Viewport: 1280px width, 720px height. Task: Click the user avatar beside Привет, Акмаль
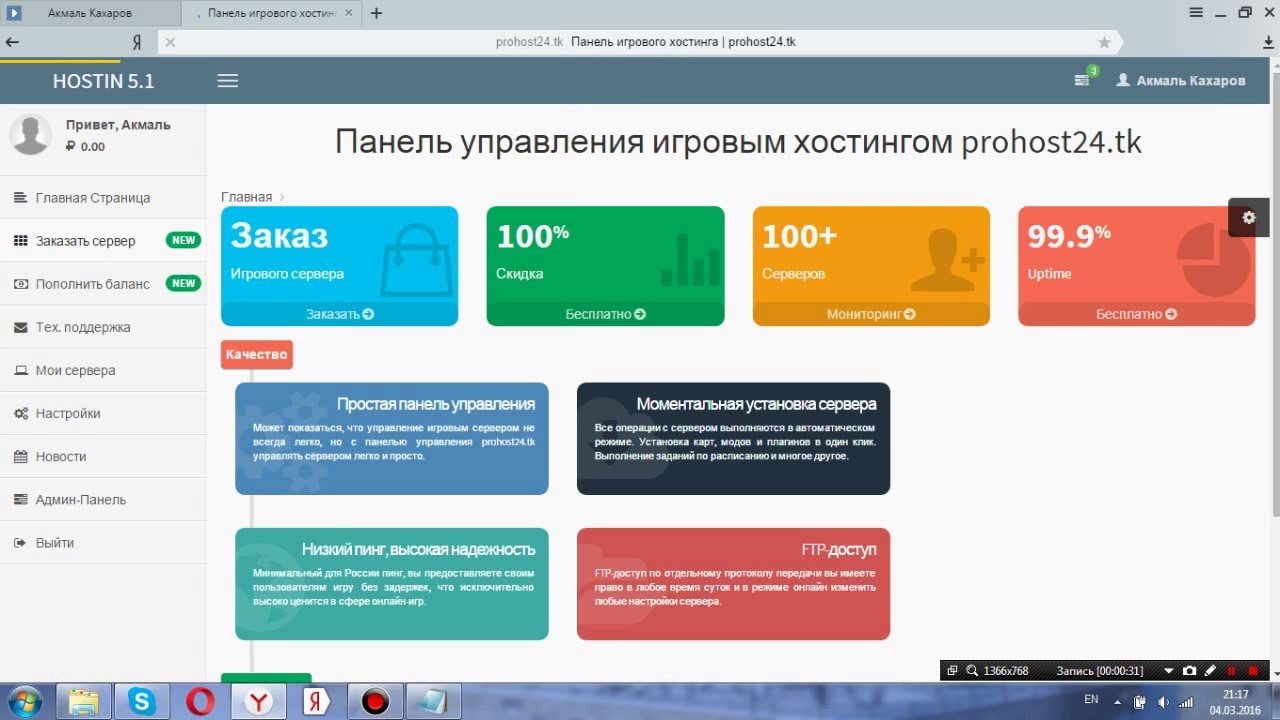(30, 135)
